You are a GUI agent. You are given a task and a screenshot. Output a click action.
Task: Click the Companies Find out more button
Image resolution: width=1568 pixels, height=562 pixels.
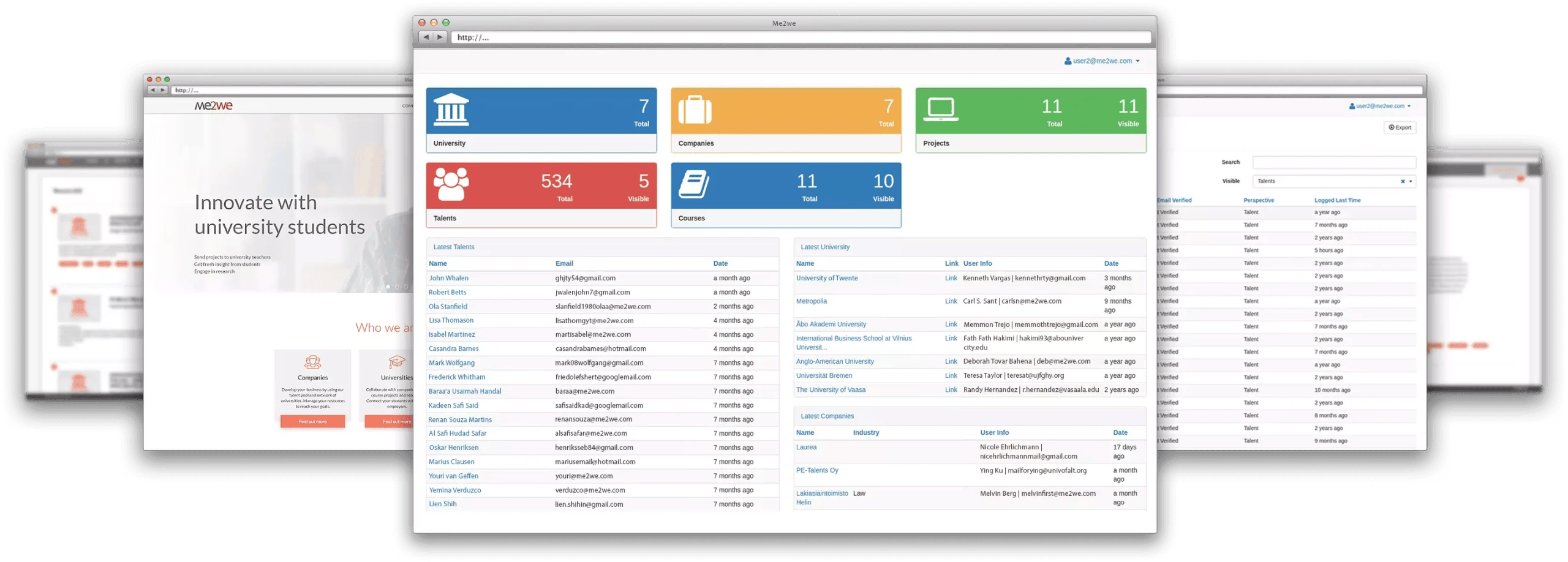pyautogui.click(x=312, y=421)
